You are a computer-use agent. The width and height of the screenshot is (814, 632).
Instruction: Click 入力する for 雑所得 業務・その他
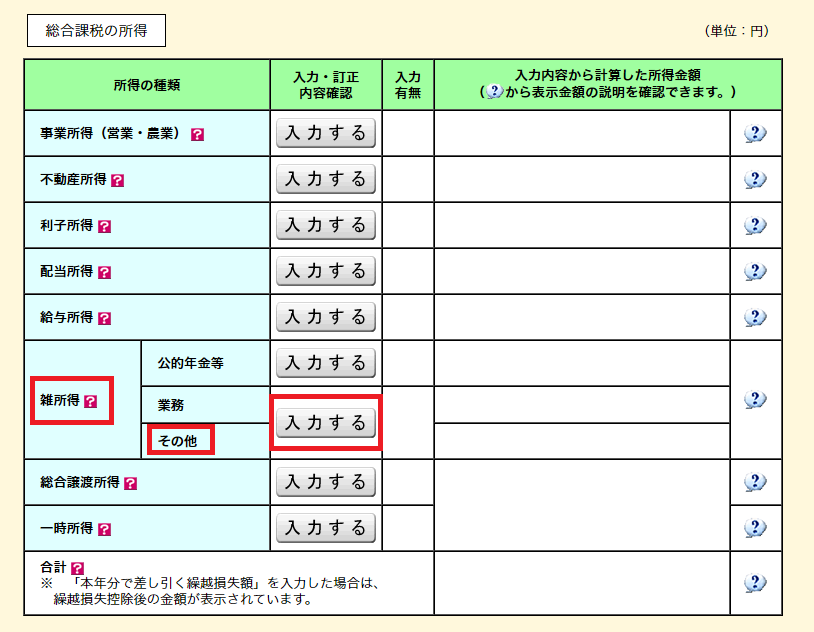(325, 423)
